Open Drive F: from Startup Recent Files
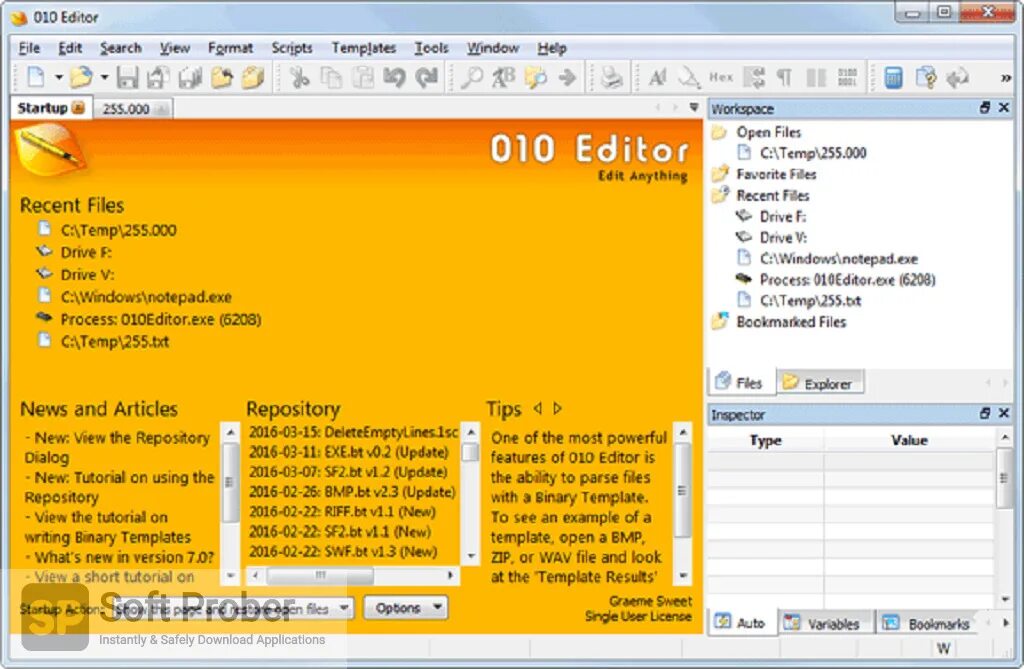This screenshot has height=669, width=1024. (x=86, y=252)
